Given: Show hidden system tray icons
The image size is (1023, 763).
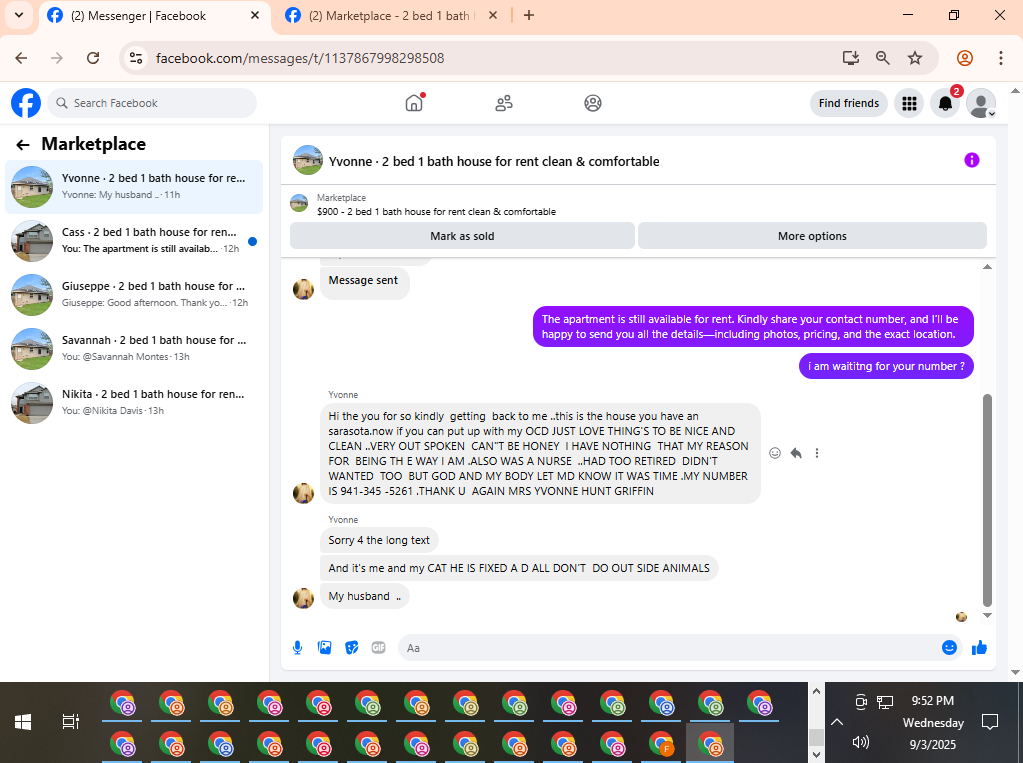Looking at the screenshot, I should (x=837, y=722).
